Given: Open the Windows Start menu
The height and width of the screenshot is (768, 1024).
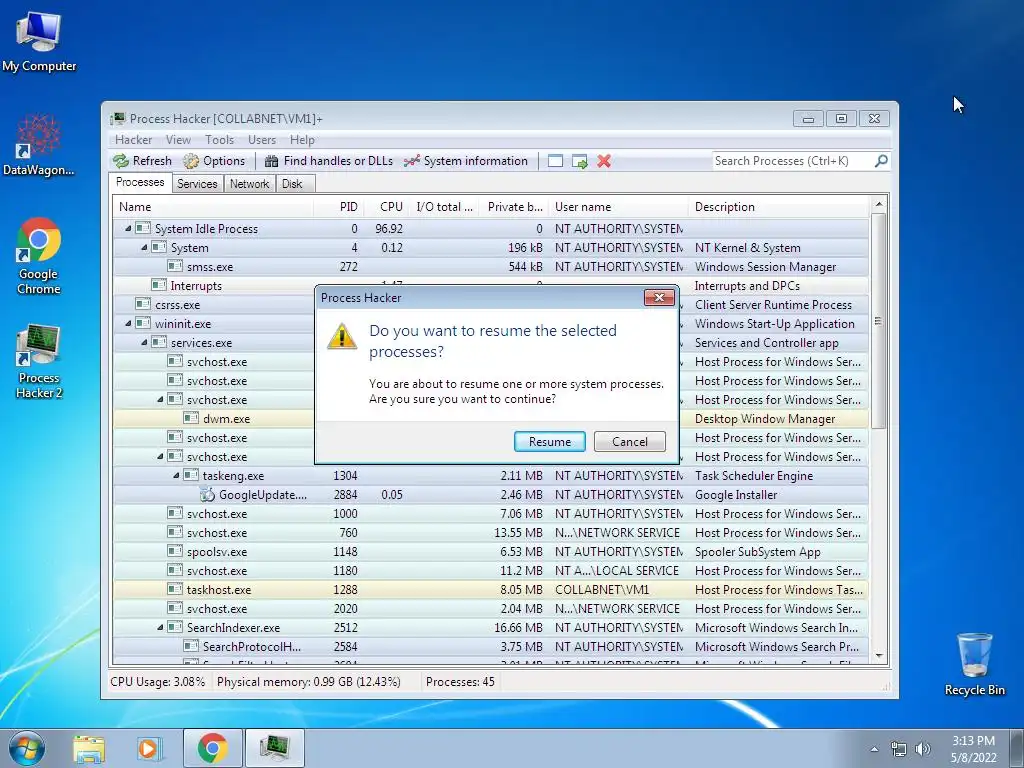Looking at the screenshot, I should (26, 748).
